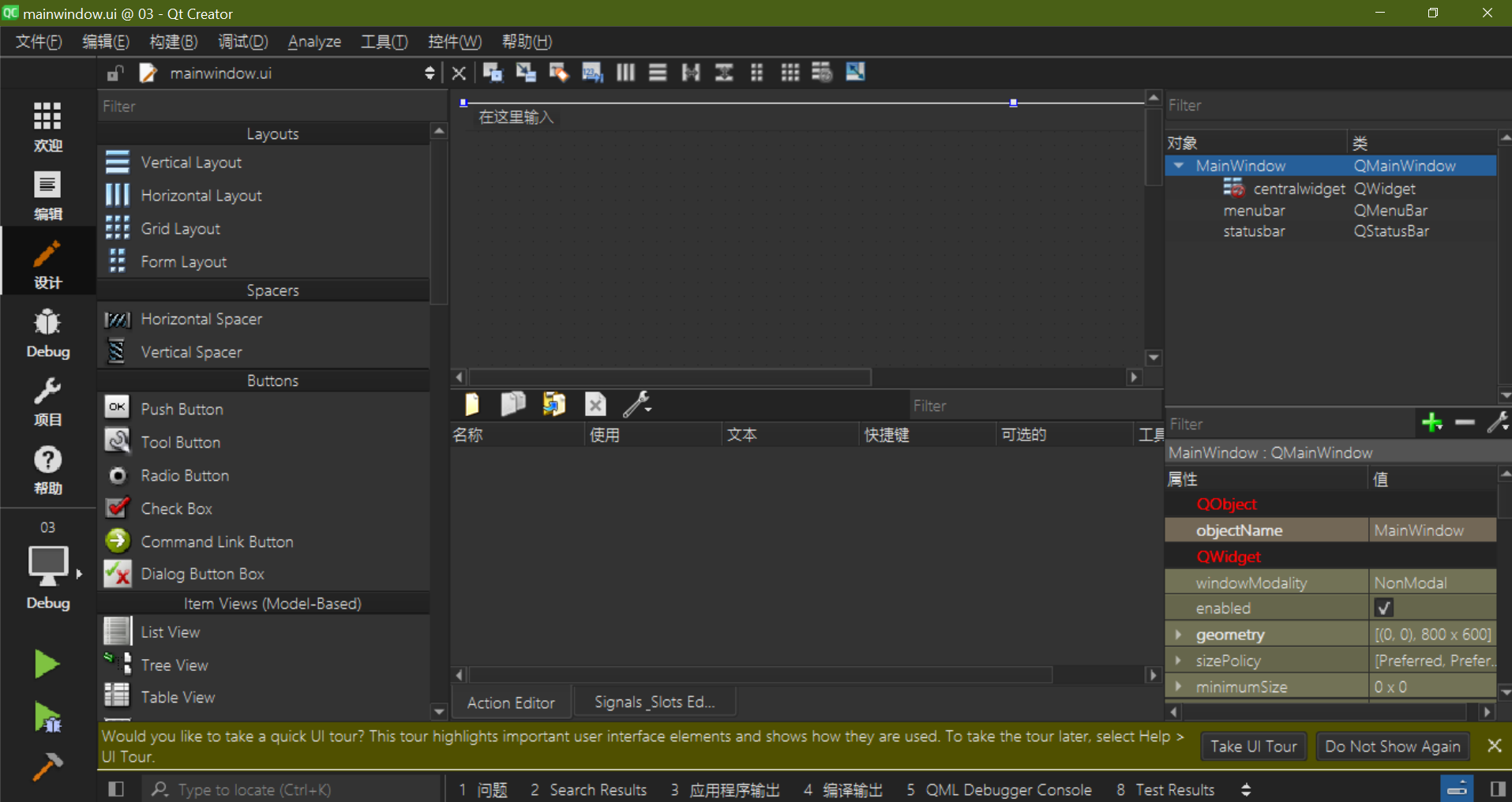Image resolution: width=1512 pixels, height=802 pixels.
Task: Click the Build hammer icon
Action: click(47, 766)
